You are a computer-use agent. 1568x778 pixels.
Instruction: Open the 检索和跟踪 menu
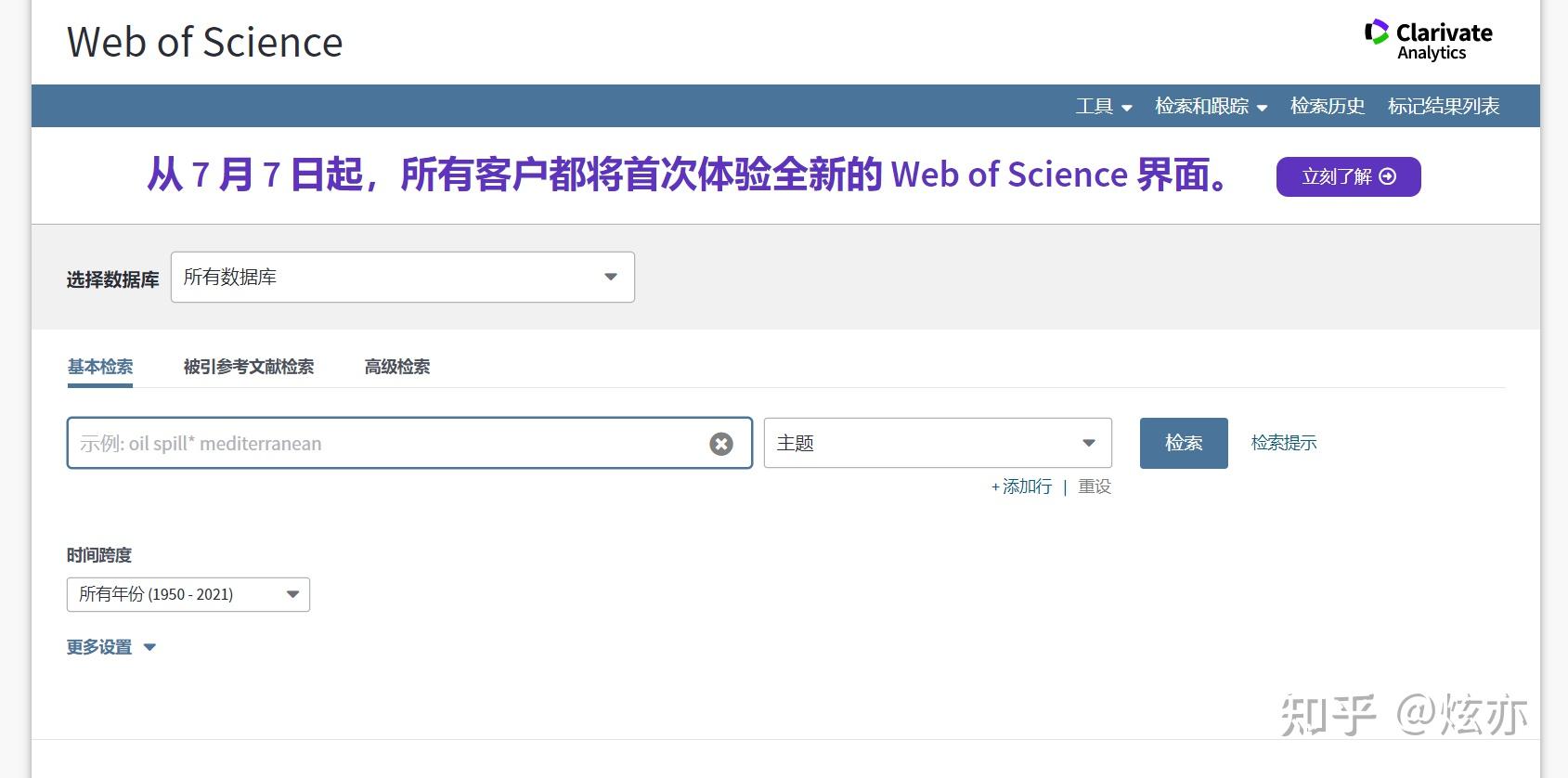click(1211, 107)
